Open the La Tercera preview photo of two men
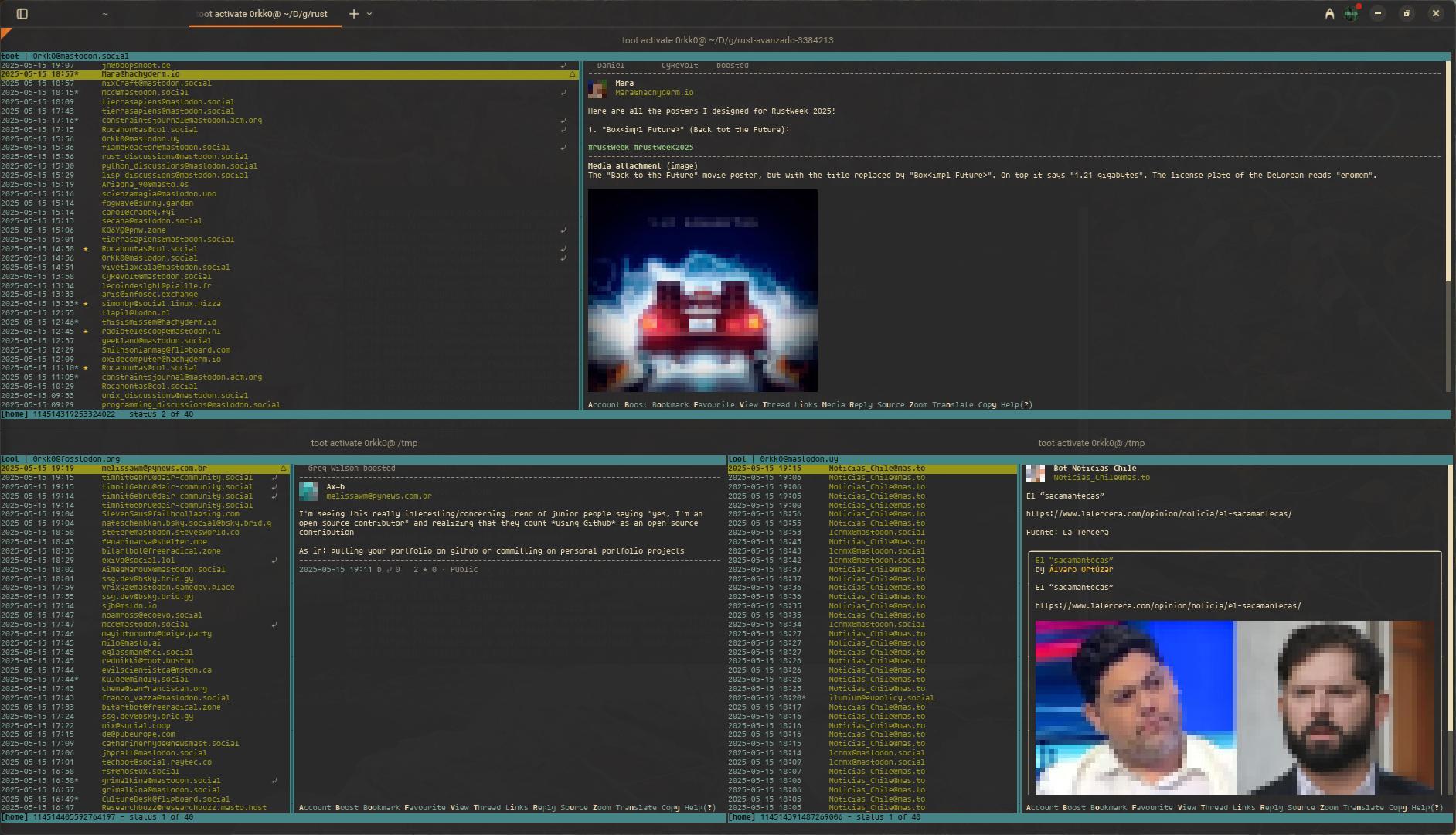 (x=1234, y=707)
